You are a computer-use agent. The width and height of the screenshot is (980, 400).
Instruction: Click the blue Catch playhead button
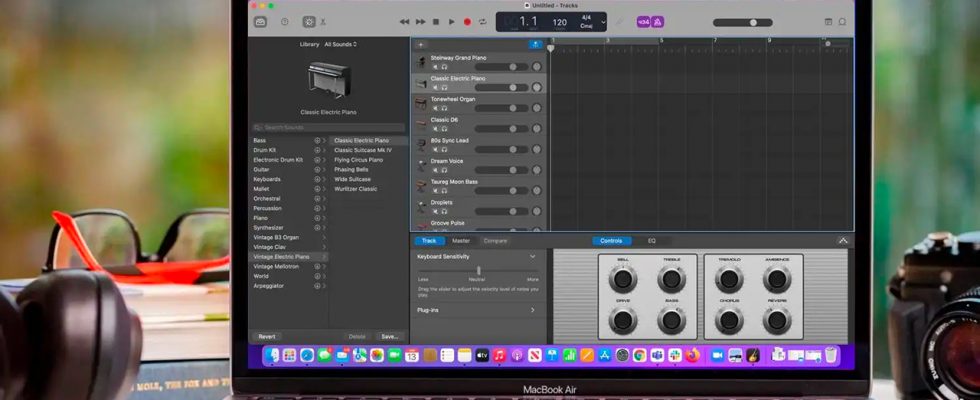coord(536,44)
